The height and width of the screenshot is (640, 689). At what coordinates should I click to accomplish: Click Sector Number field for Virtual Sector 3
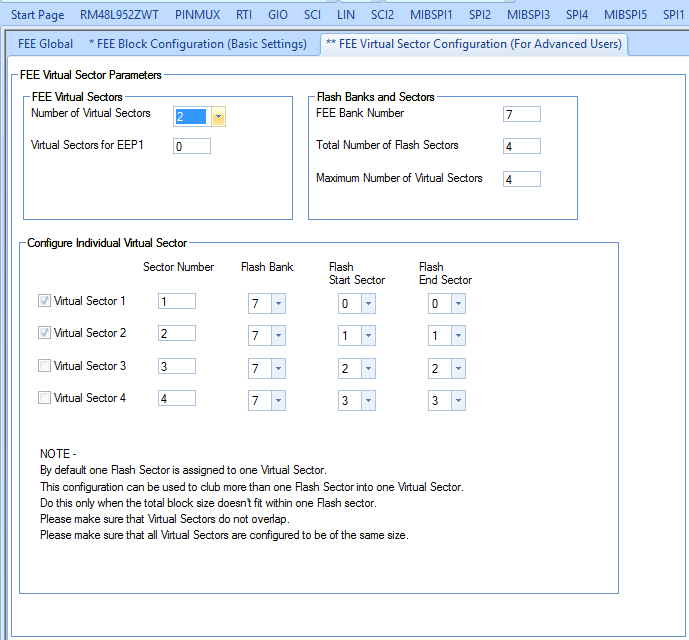point(177,366)
